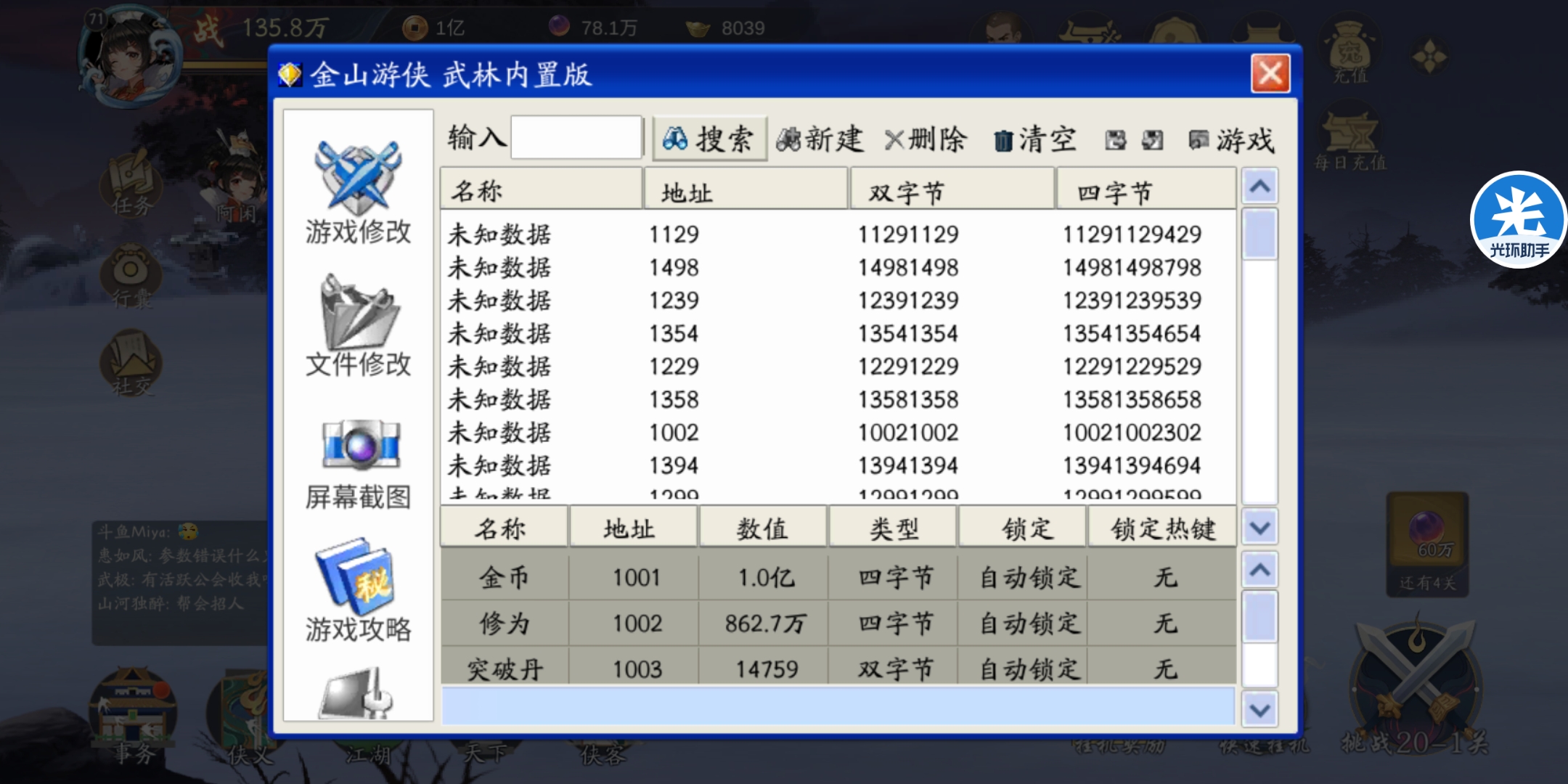
Task: Click the 清空 clear trash button
Action: coord(1034,139)
